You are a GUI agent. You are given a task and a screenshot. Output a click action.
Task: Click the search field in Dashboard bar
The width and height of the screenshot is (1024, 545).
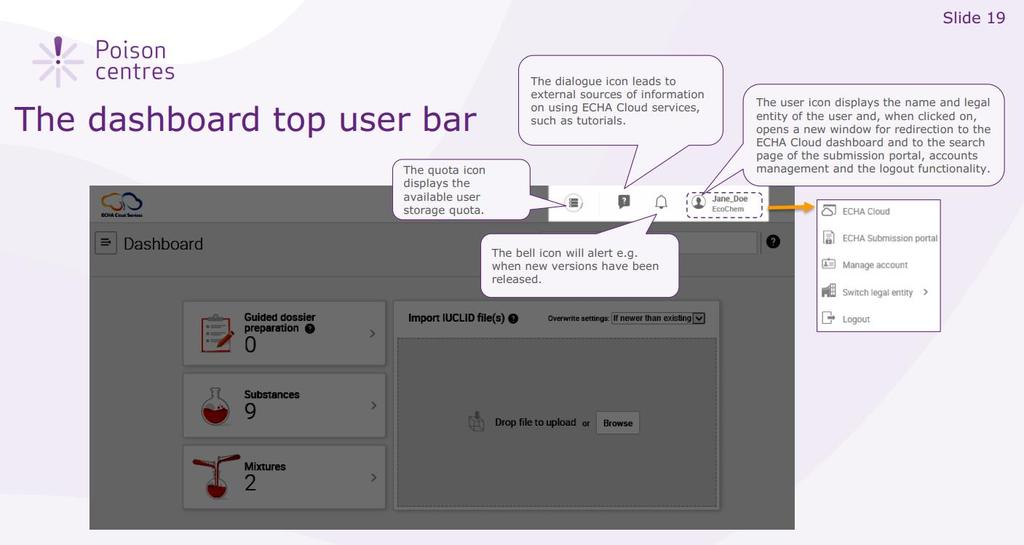tap(717, 242)
